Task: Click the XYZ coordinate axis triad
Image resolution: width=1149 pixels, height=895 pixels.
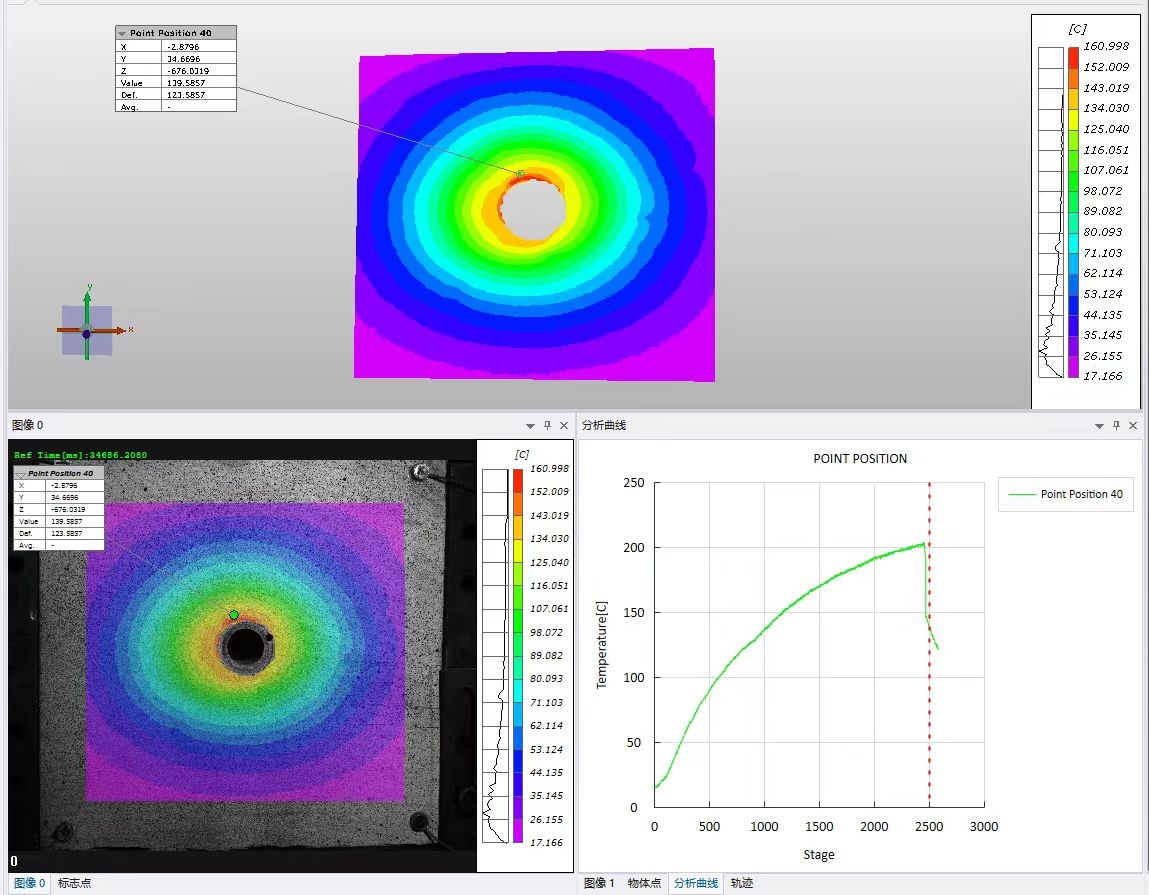Action: pyautogui.click(x=87, y=330)
